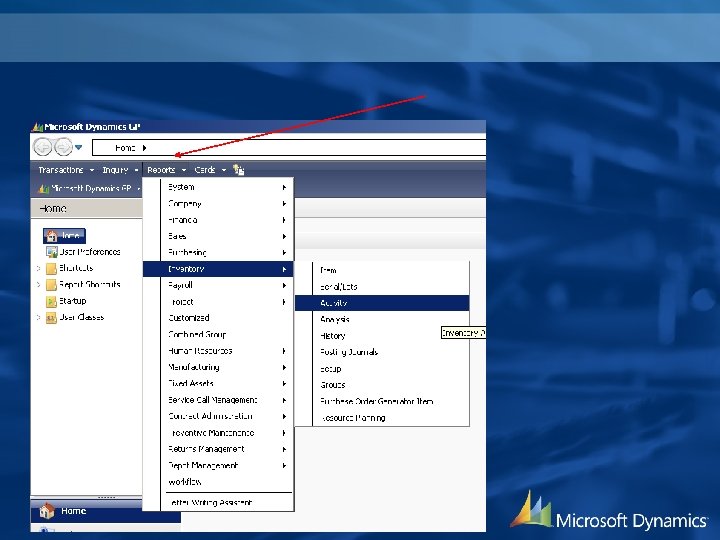Choose Contract Administration from Reports menu

tap(218, 416)
